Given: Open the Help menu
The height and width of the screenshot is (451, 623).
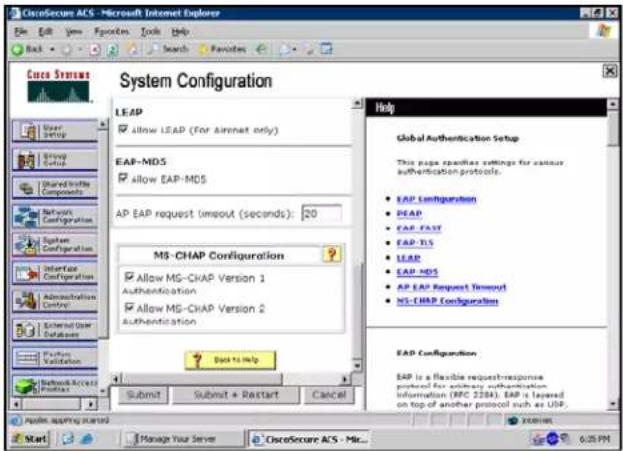Looking at the screenshot, I should click(x=180, y=31).
